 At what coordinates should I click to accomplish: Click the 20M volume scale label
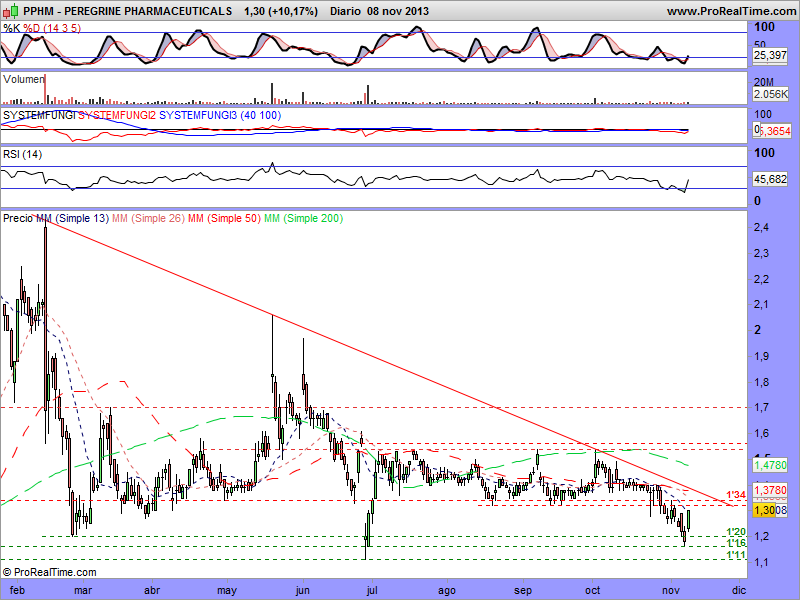(764, 82)
